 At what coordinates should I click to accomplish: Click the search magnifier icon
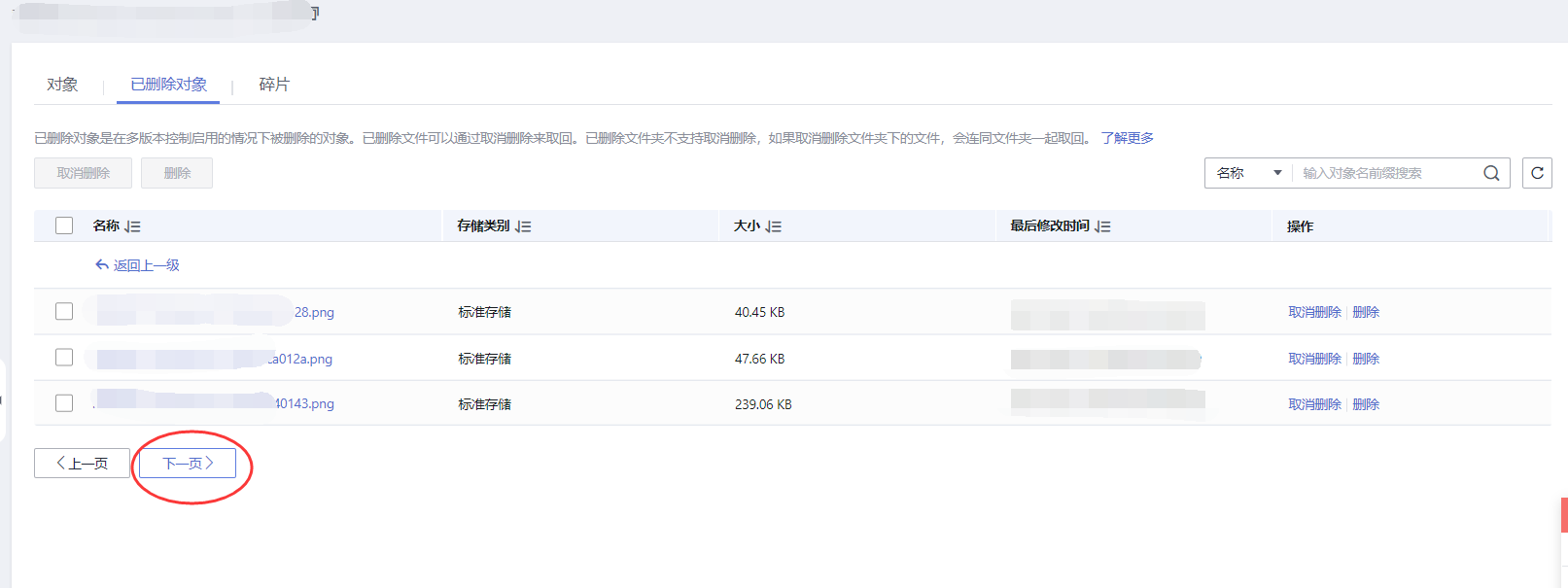pos(1491,173)
